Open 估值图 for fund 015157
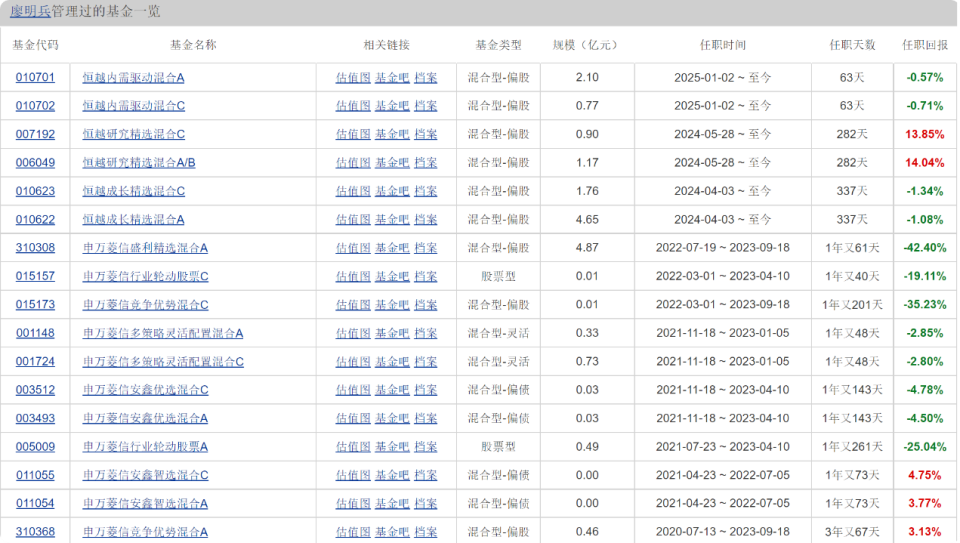Viewport: 960px width, 543px height. (x=353, y=276)
